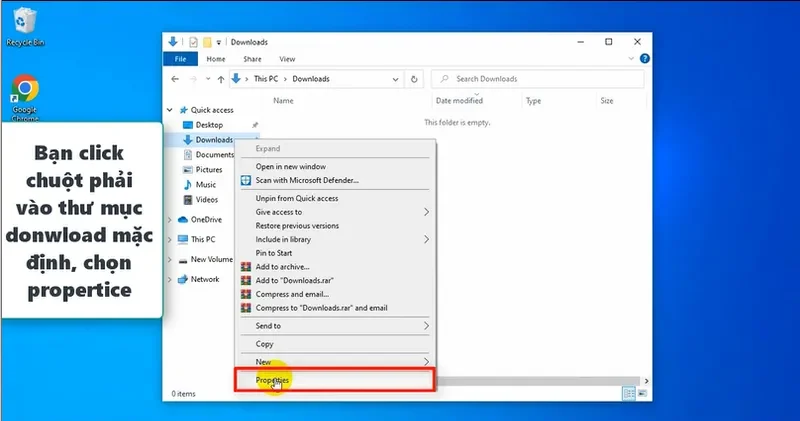Open the Include in library submenu

click(x=335, y=239)
